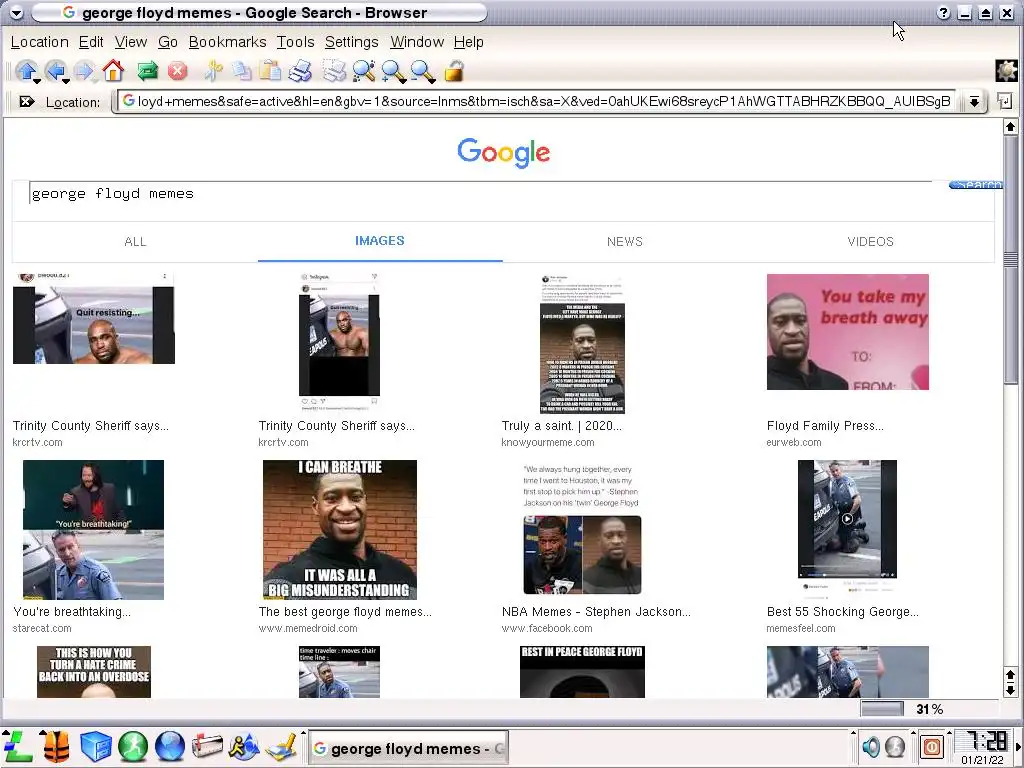Zoom in with the plus magnifier
Image resolution: width=1024 pixels, height=768 pixels.
tap(391, 71)
